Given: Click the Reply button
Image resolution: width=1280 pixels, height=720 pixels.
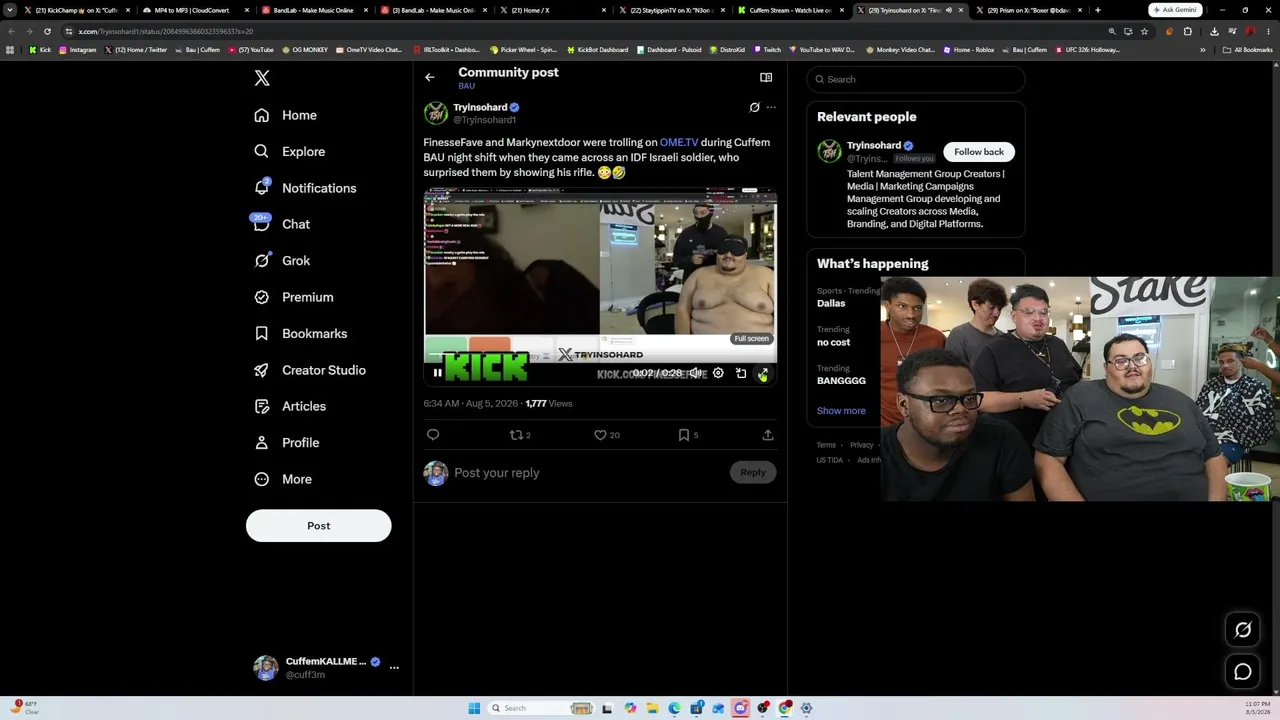Looking at the screenshot, I should pos(753,473).
